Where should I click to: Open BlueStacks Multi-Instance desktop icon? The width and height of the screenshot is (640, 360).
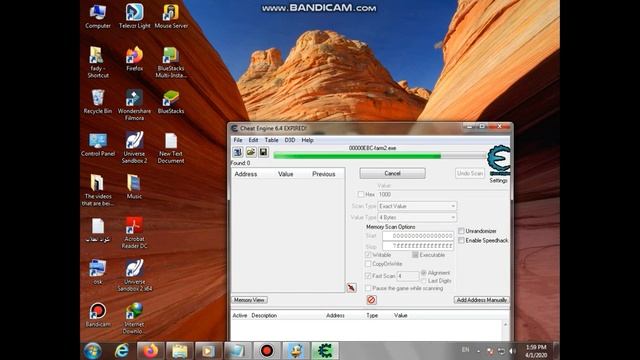(171, 62)
